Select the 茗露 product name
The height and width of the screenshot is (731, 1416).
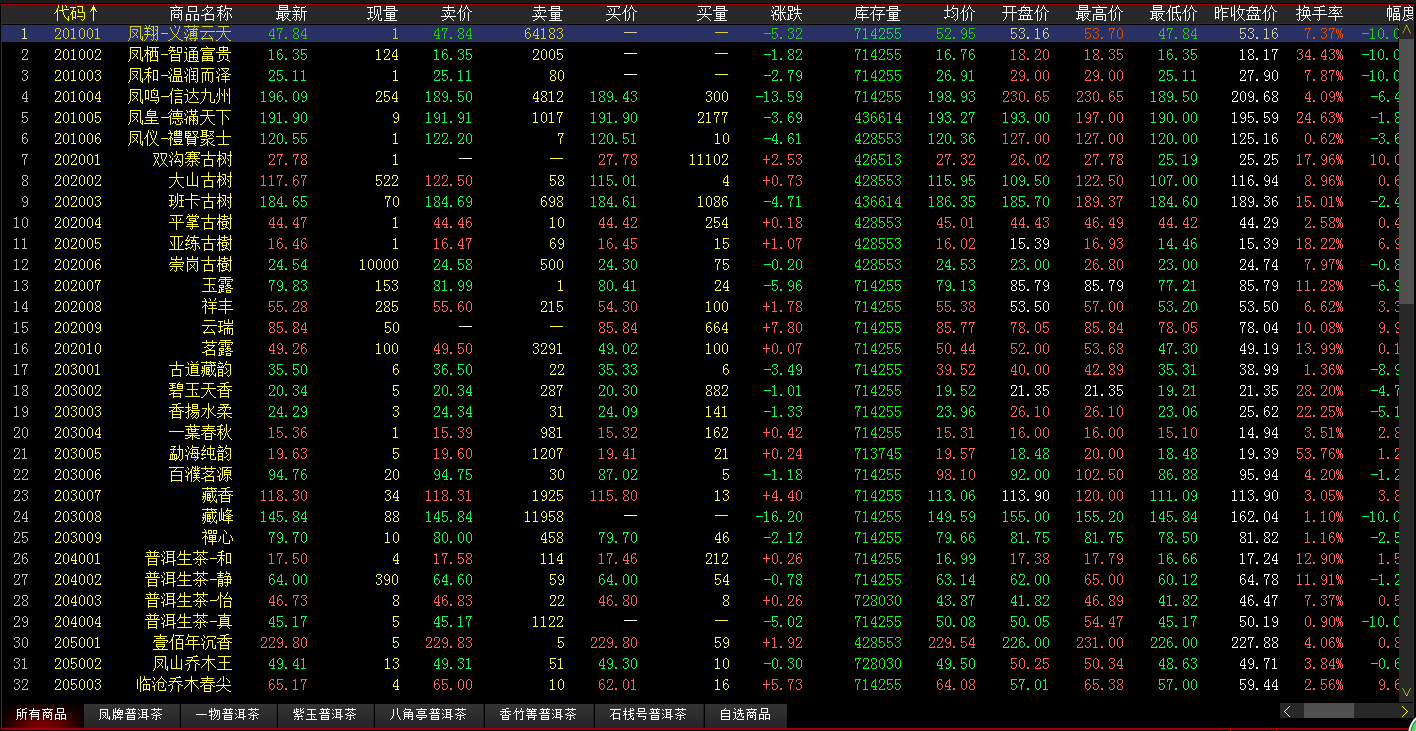217,349
